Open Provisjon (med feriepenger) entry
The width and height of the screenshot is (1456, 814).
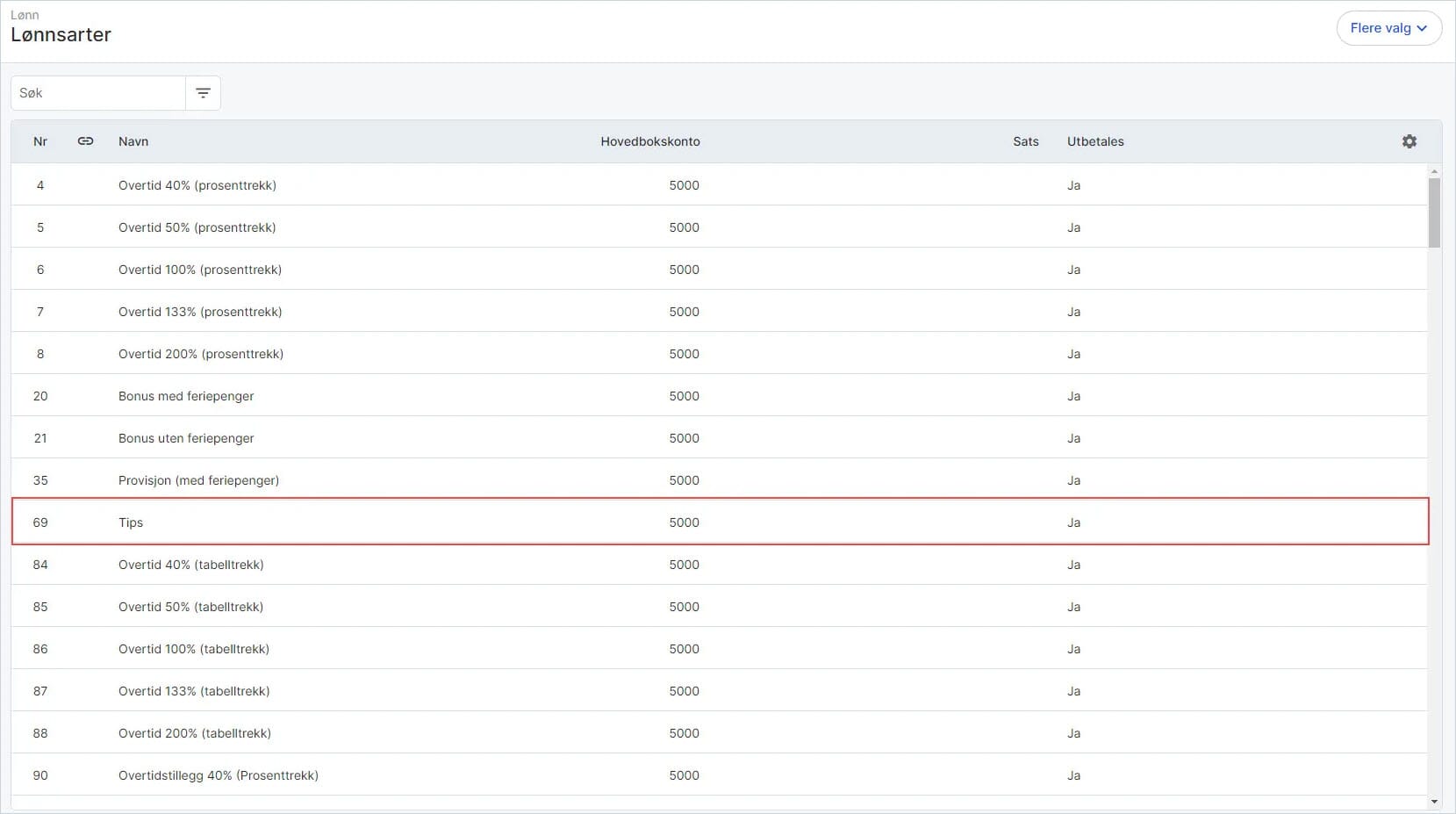click(x=720, y=480)
